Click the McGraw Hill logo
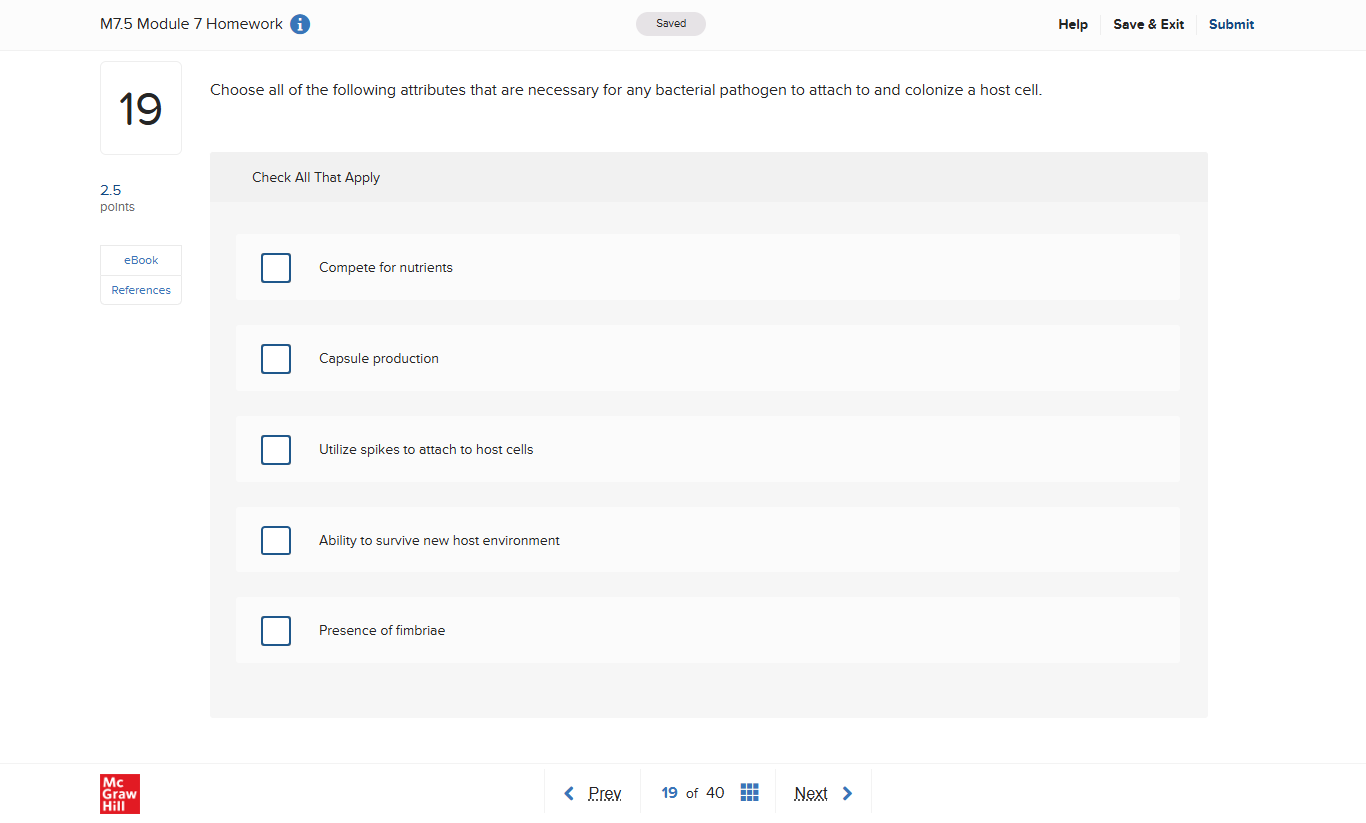 point(119,793)
